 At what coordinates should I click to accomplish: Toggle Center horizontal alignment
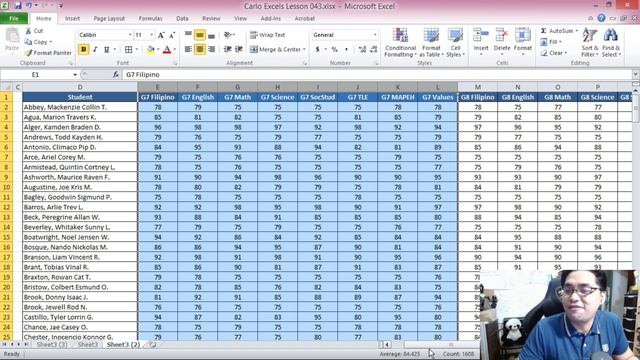click(200, 49)
